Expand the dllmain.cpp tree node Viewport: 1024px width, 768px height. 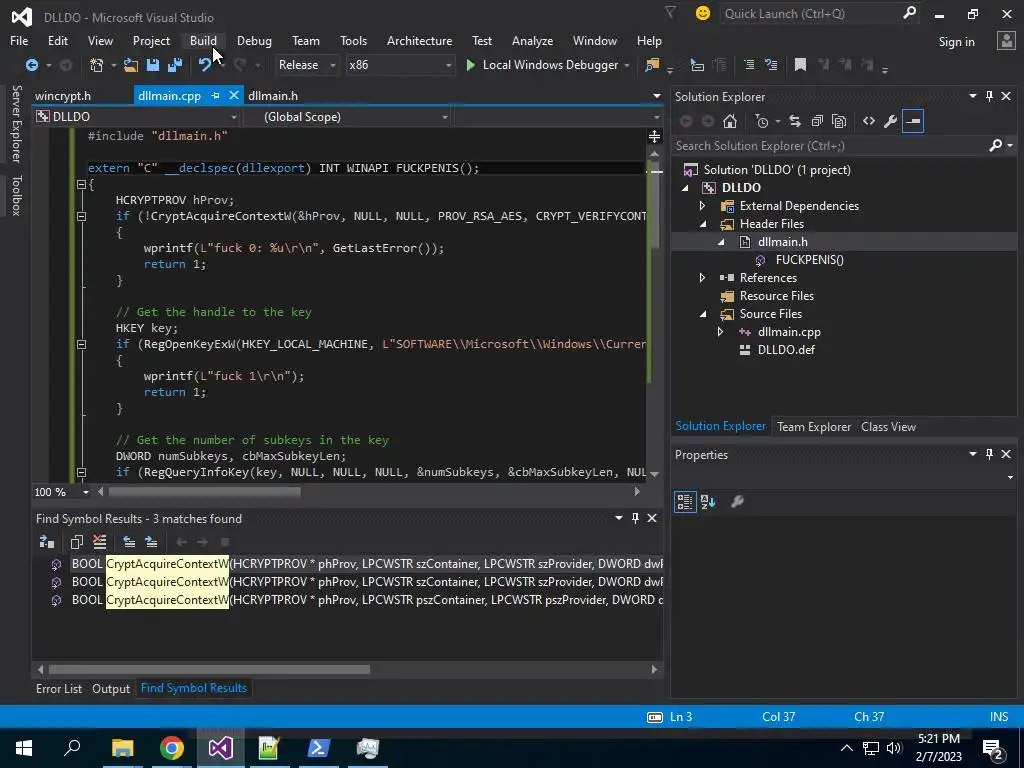(720, 332)
